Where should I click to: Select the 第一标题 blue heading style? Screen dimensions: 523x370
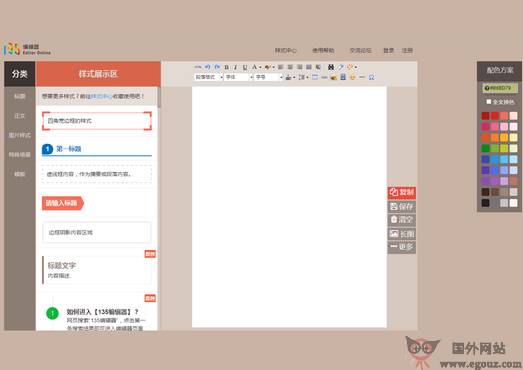[97, 149]
